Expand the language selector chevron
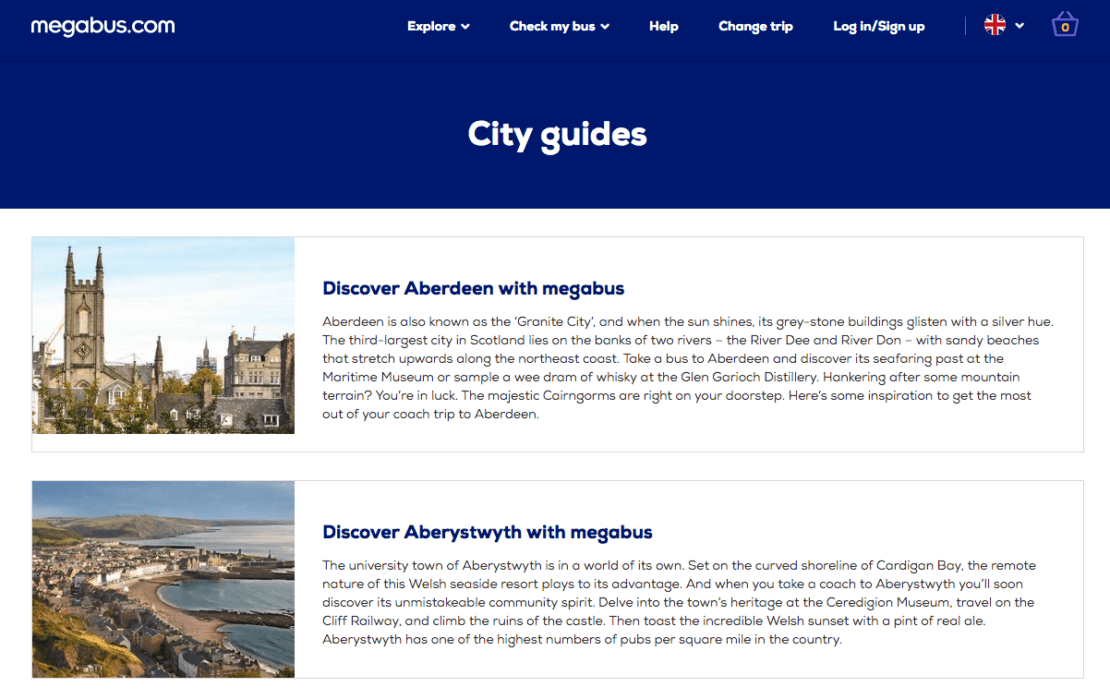This screenshot has height=699, width=1110. pos(1019,25)
